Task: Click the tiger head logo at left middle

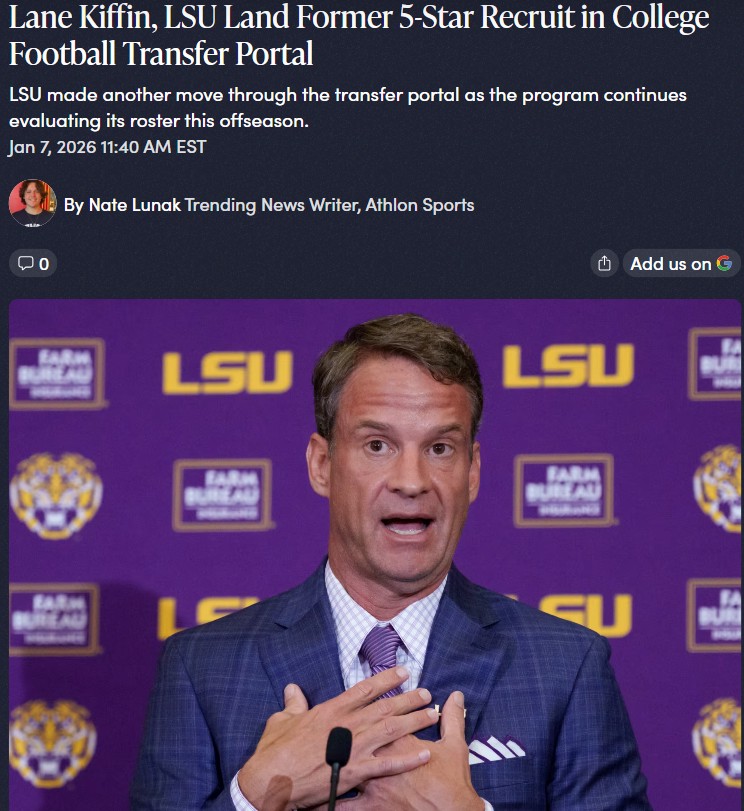Action: click(x=56, y=495)
